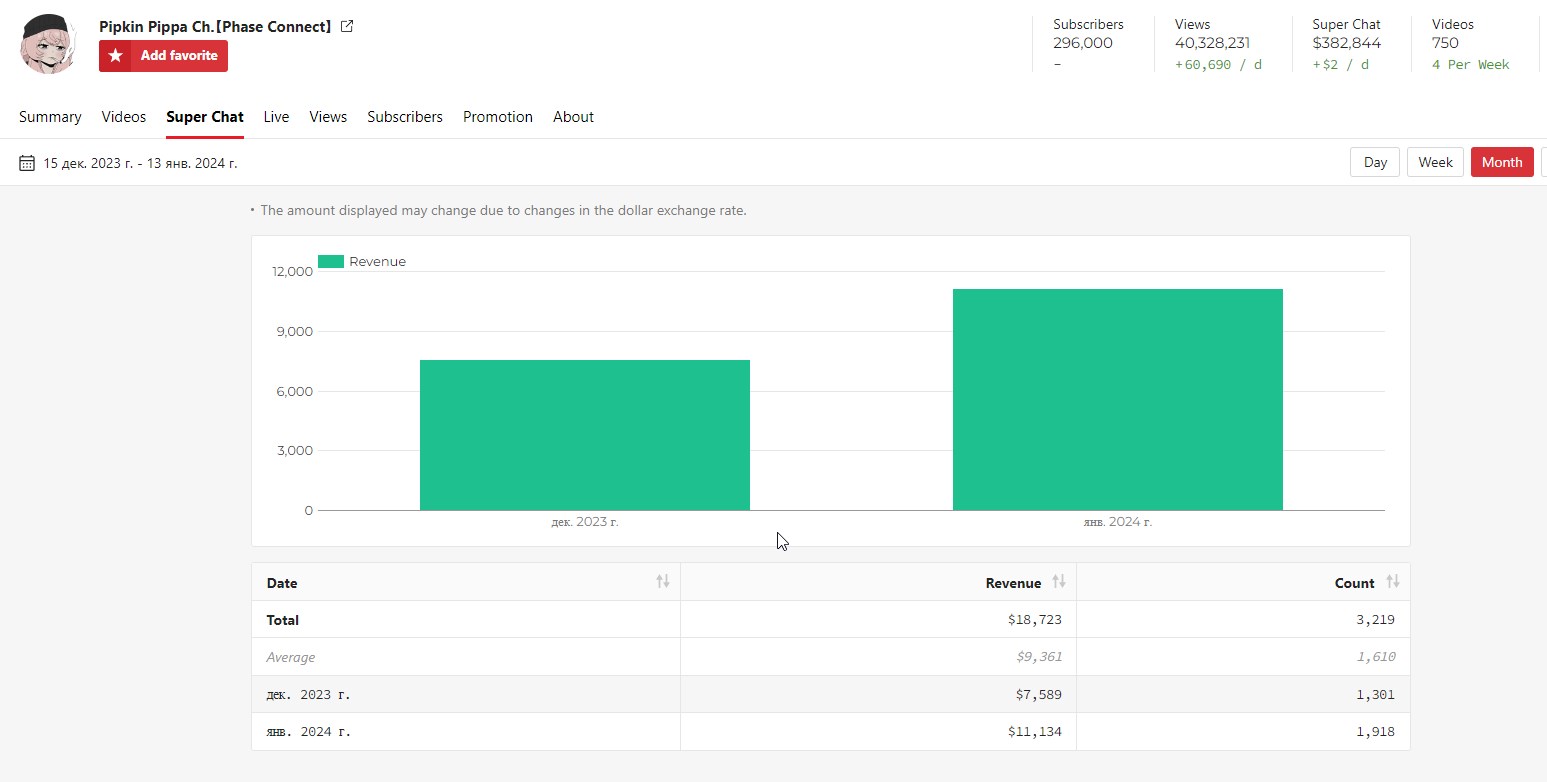
Task: Open the Promotion tab
Action: pyautogui.click(x=498, y=117)
